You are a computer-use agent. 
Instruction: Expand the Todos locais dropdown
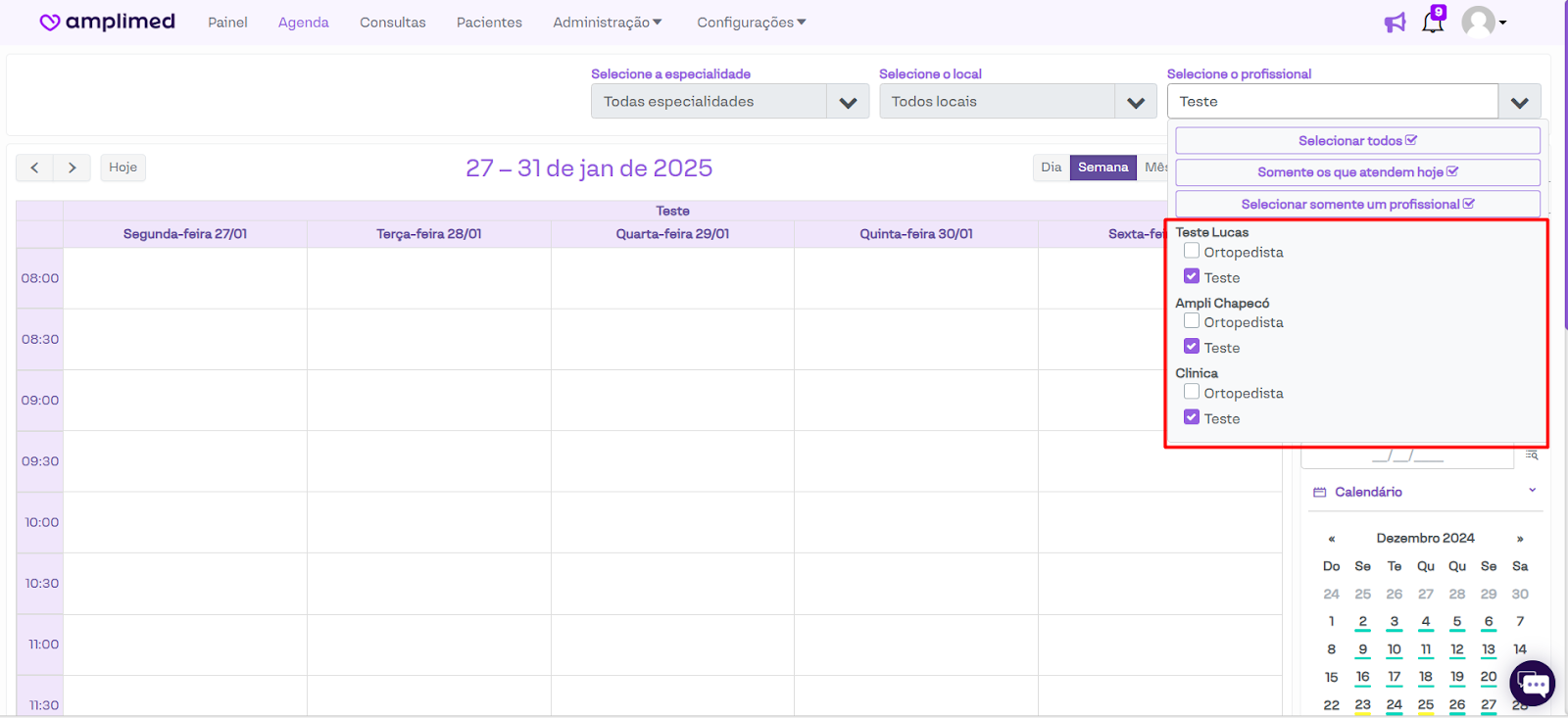coord(1136,102)
